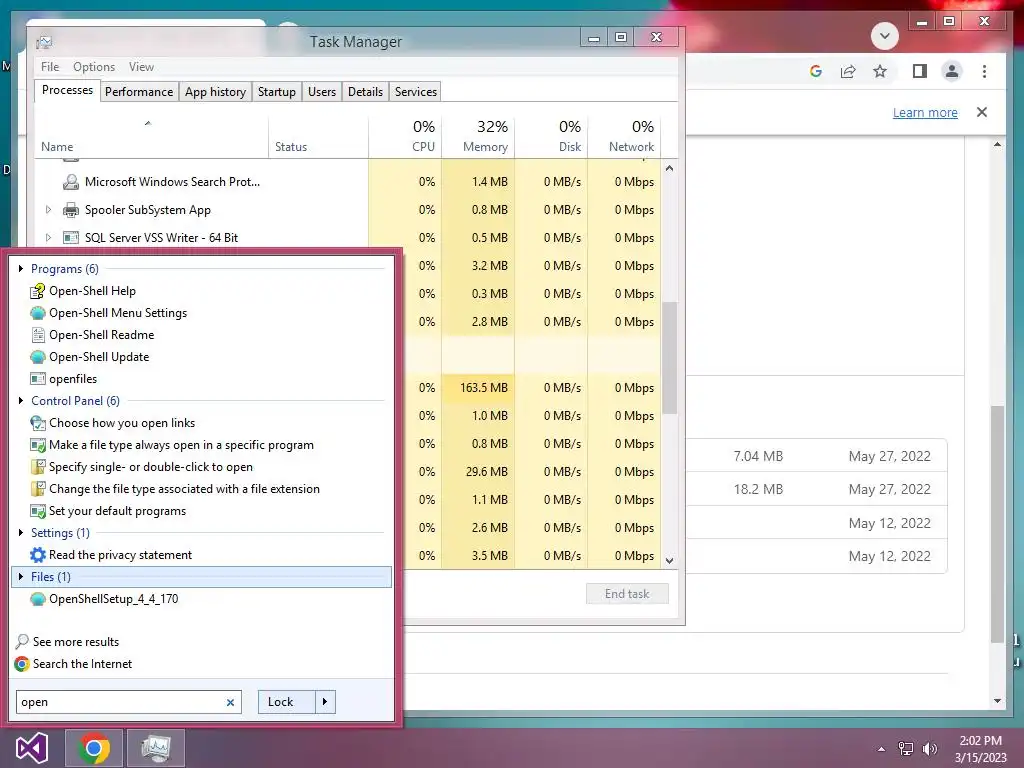Click the Chrome profile avatar icon
Screen dimensions: 1024x768
click(952, 71)
